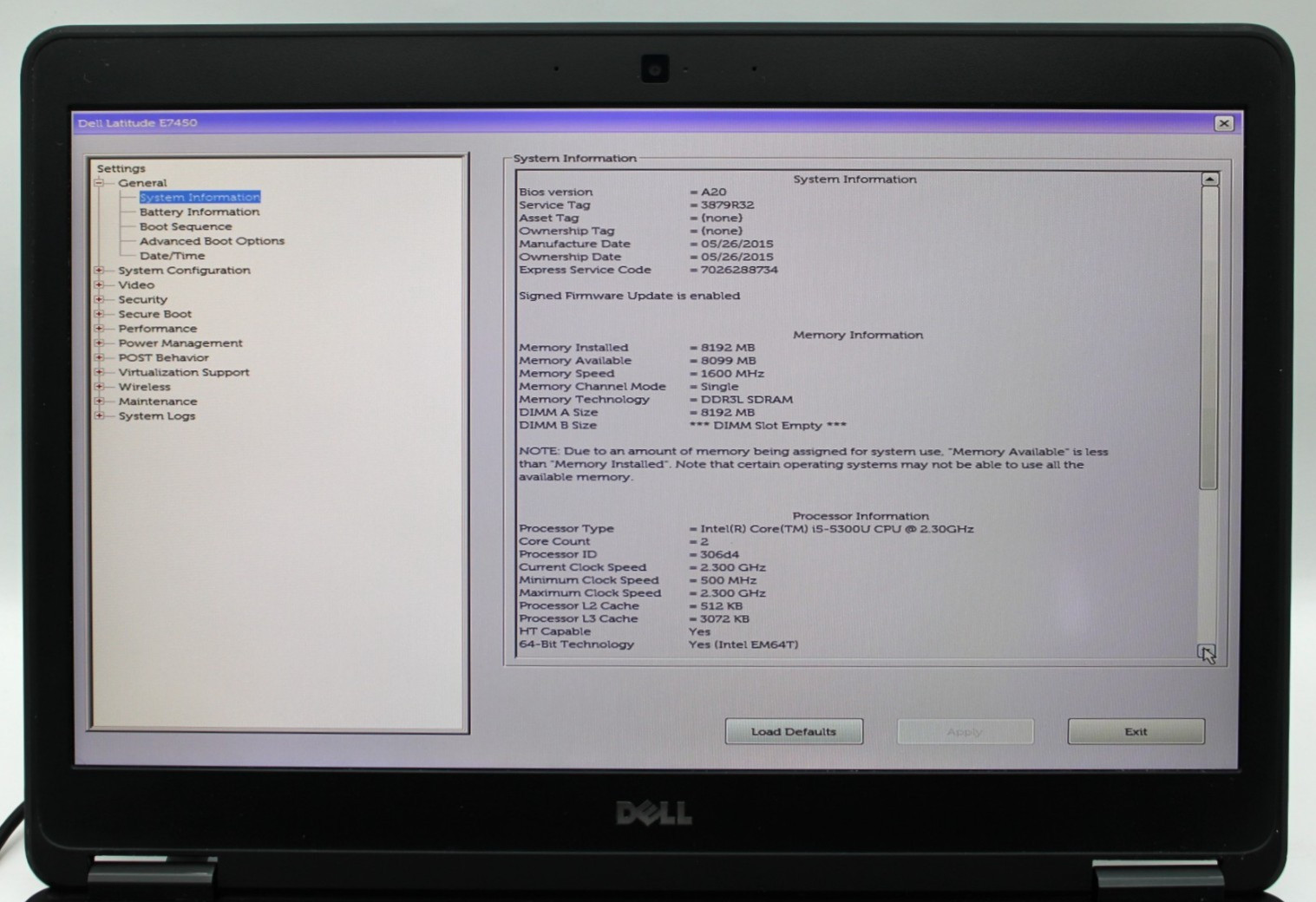
Task: Click the Memory Information heading
Action: pos(858,335)
